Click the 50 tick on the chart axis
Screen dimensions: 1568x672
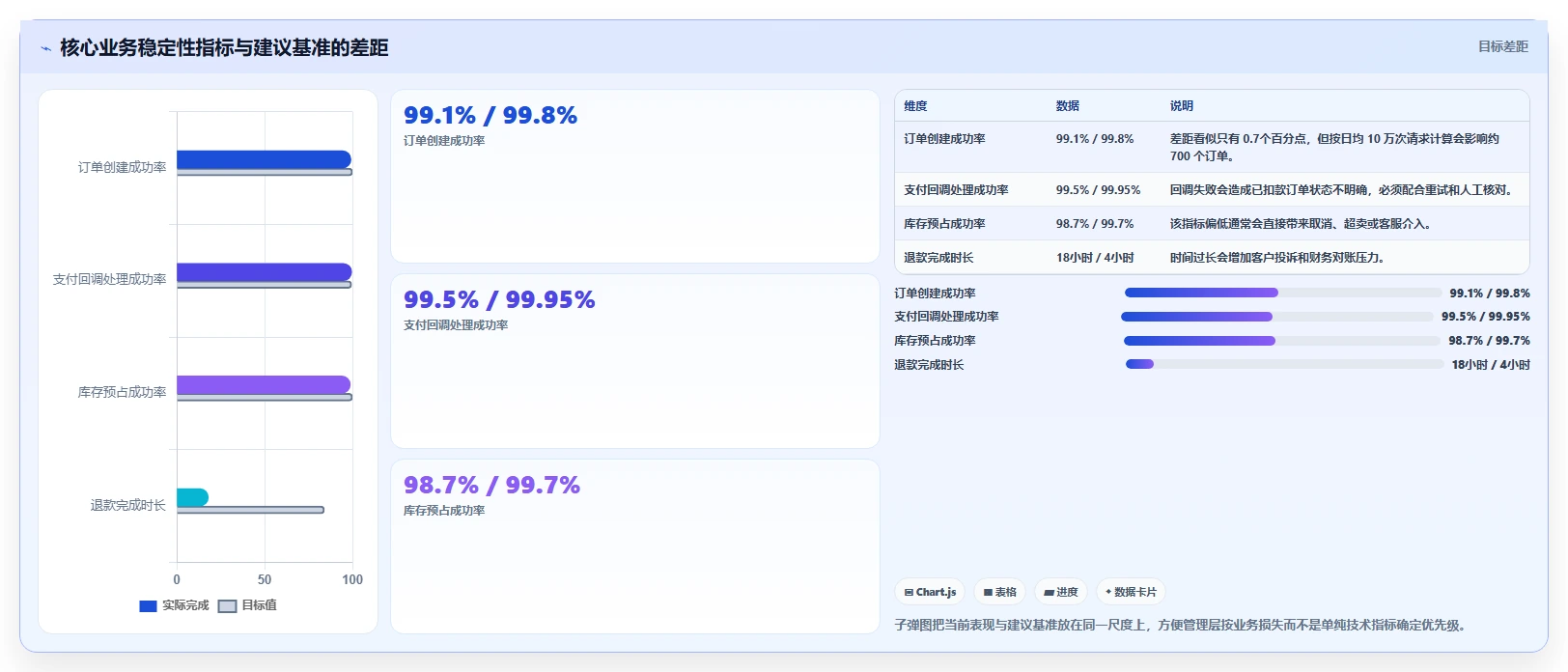coord(265,579)
